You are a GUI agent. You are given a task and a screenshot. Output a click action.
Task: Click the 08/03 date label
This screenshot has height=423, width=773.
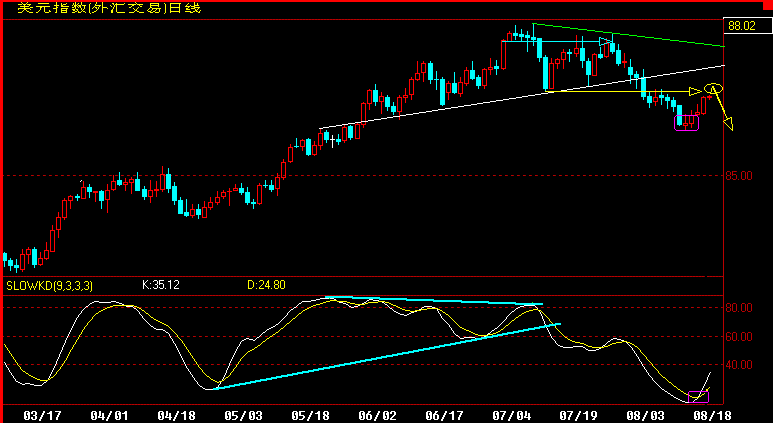tap(646, 415)
